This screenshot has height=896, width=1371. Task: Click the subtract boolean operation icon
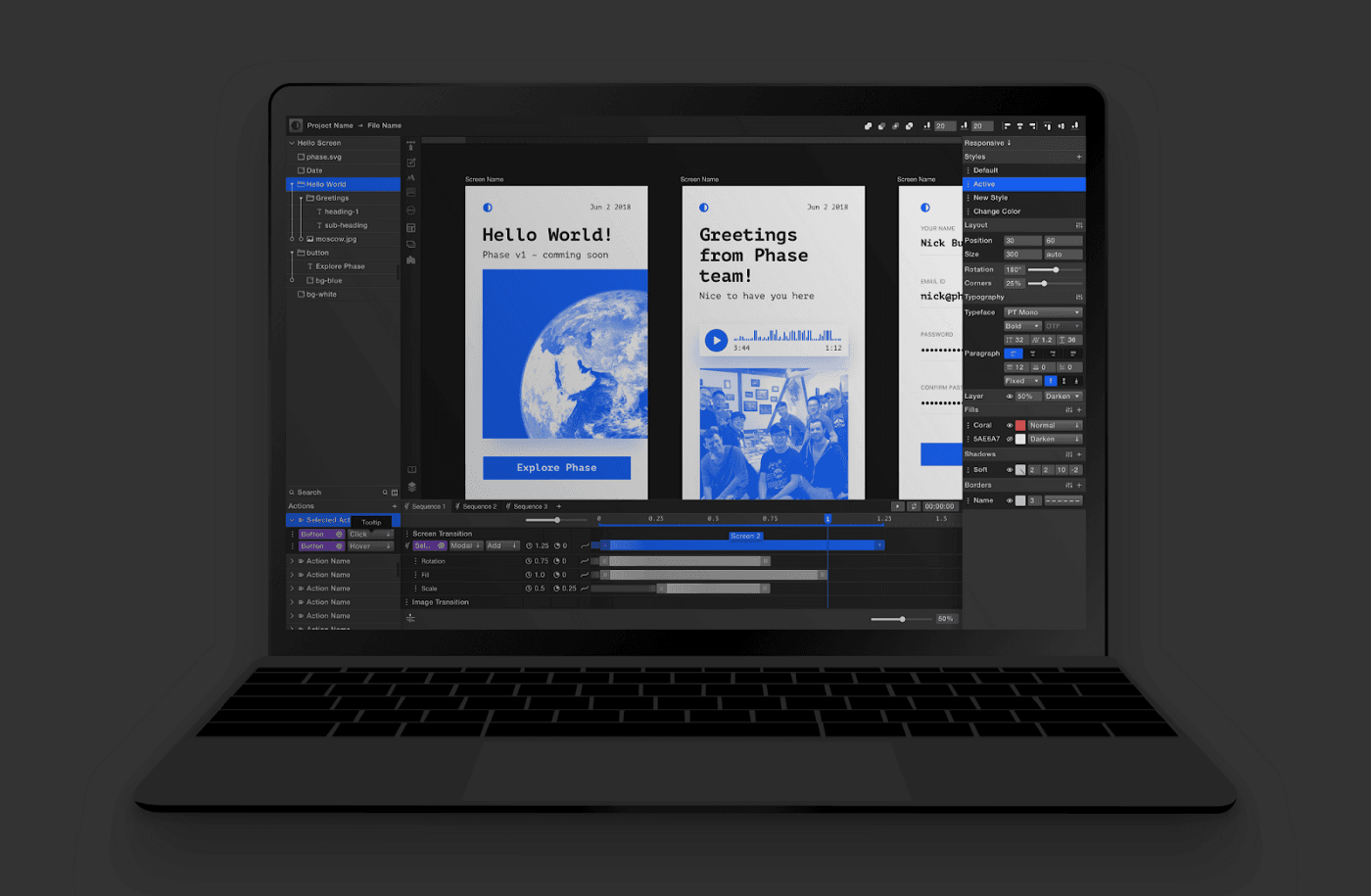pyautogui.click(x=881, y=125)
